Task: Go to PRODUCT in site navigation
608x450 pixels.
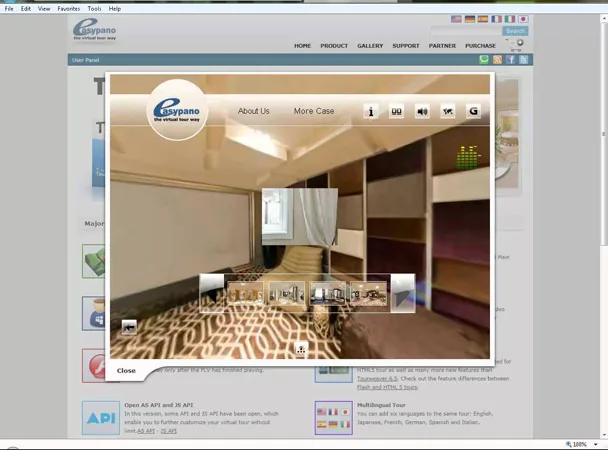Action: coord(334,46)
